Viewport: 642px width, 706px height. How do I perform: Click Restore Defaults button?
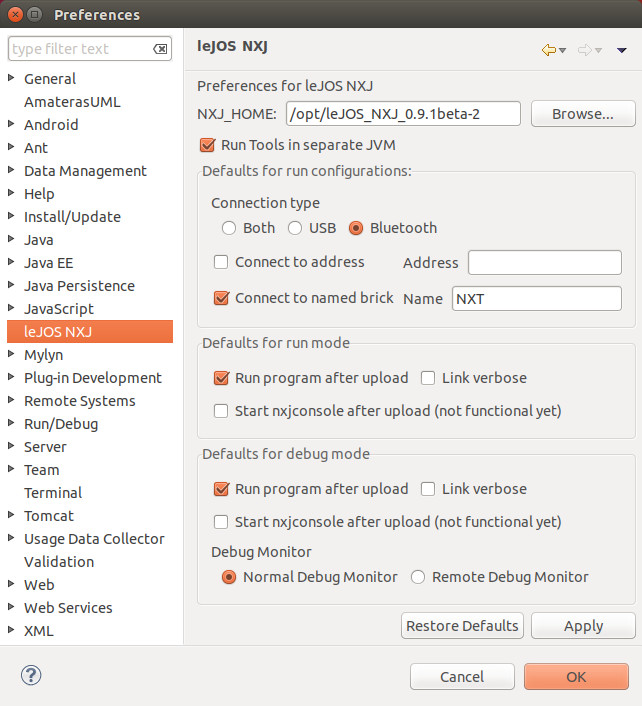click(x=462, y=626)
